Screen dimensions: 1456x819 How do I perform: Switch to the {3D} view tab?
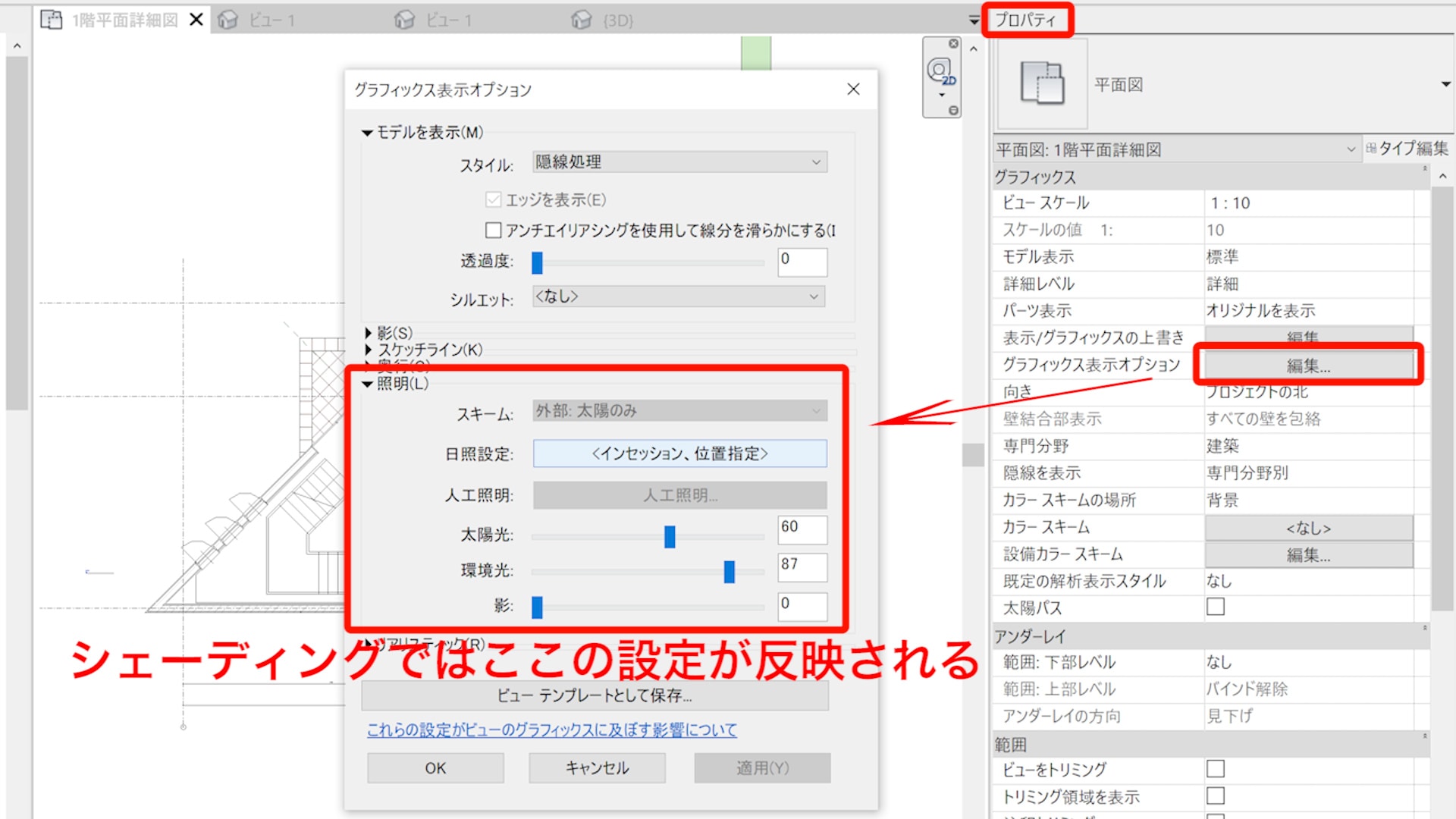[617, 20]
